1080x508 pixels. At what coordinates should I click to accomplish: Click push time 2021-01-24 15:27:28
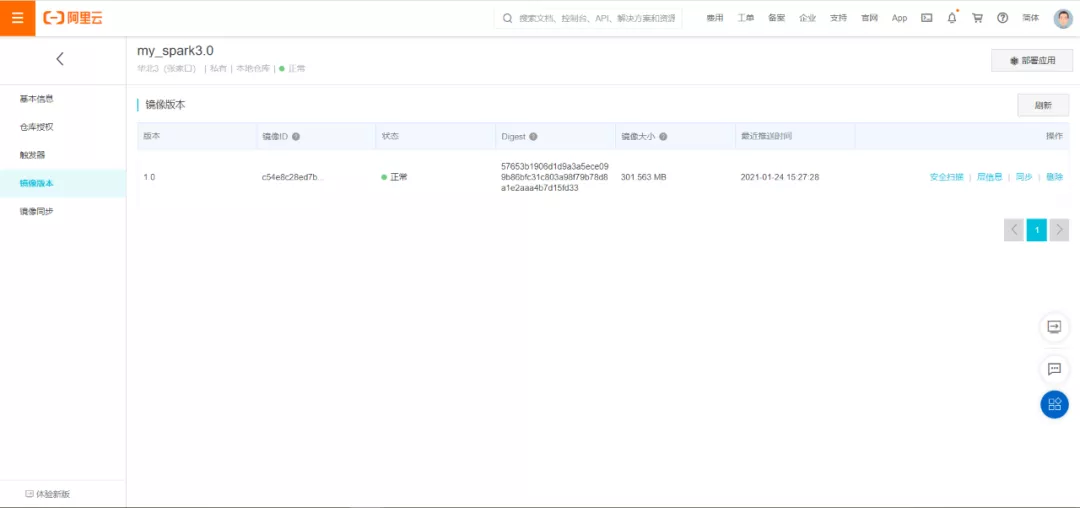[780, 177]
